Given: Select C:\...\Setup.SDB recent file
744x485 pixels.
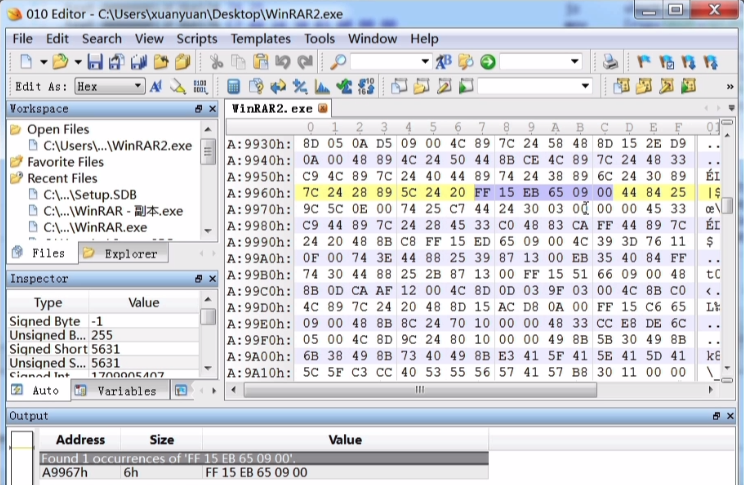Looking at the screenshot, I should click(x=90, y=195).
